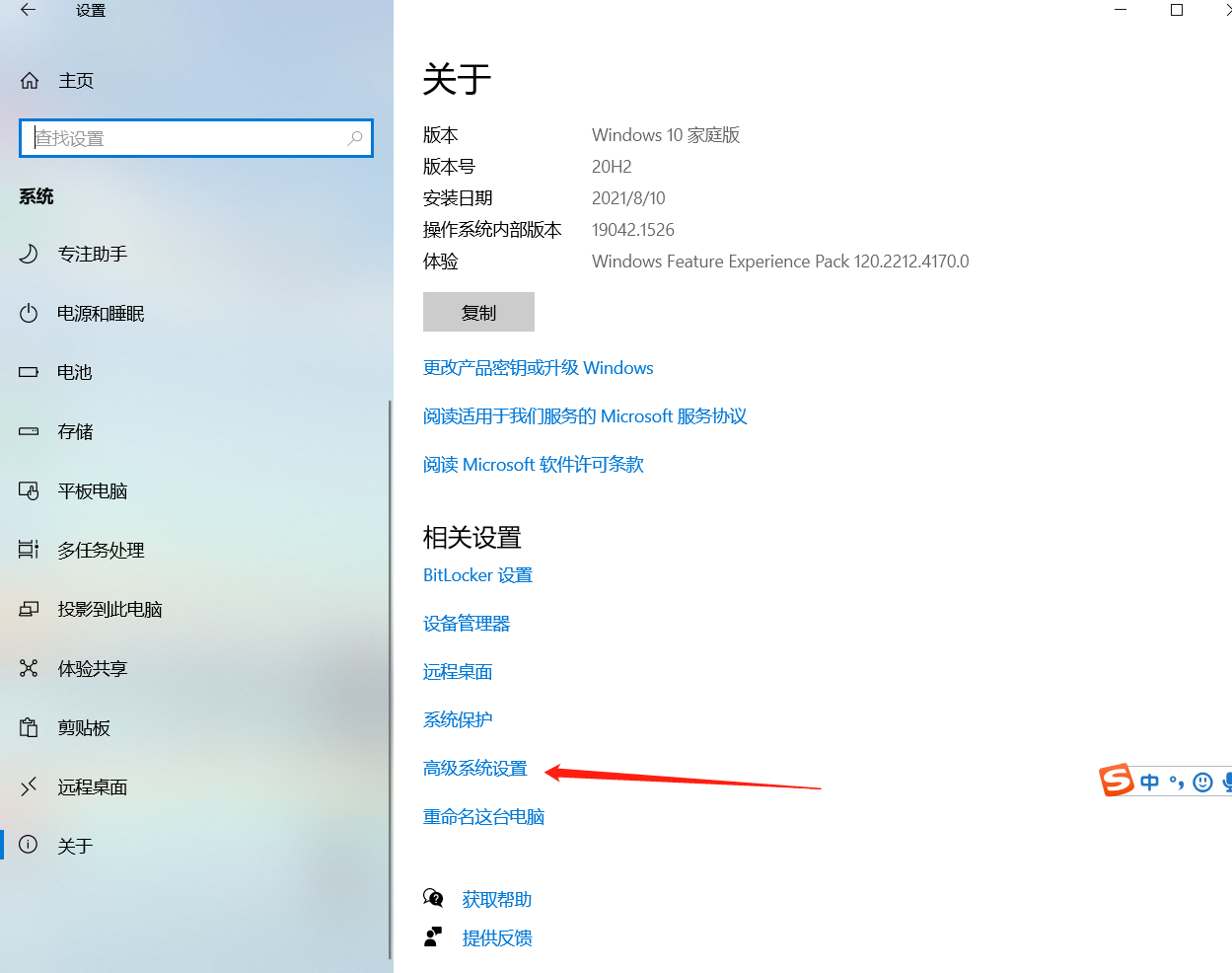The height and width of the screenshot is (973, 1232).
Task: Click the 投影到此电脑 projection icon
Action: [29, 609]
